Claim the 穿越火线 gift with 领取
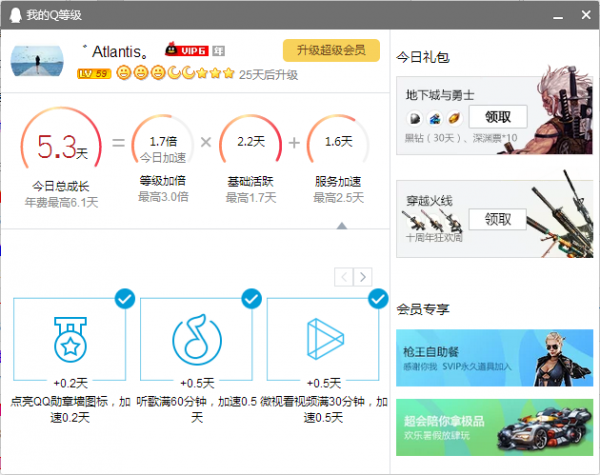 [498, 219]
